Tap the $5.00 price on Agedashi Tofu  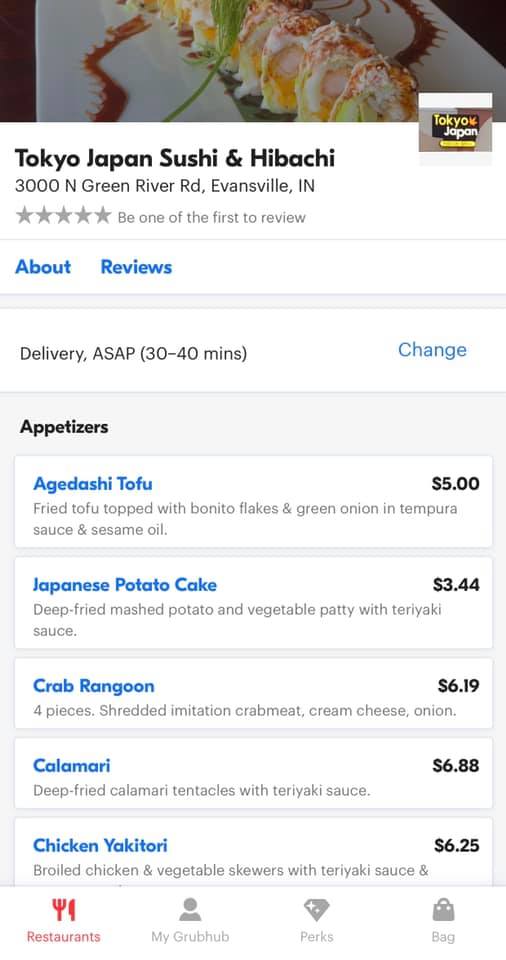pos(455,484)
